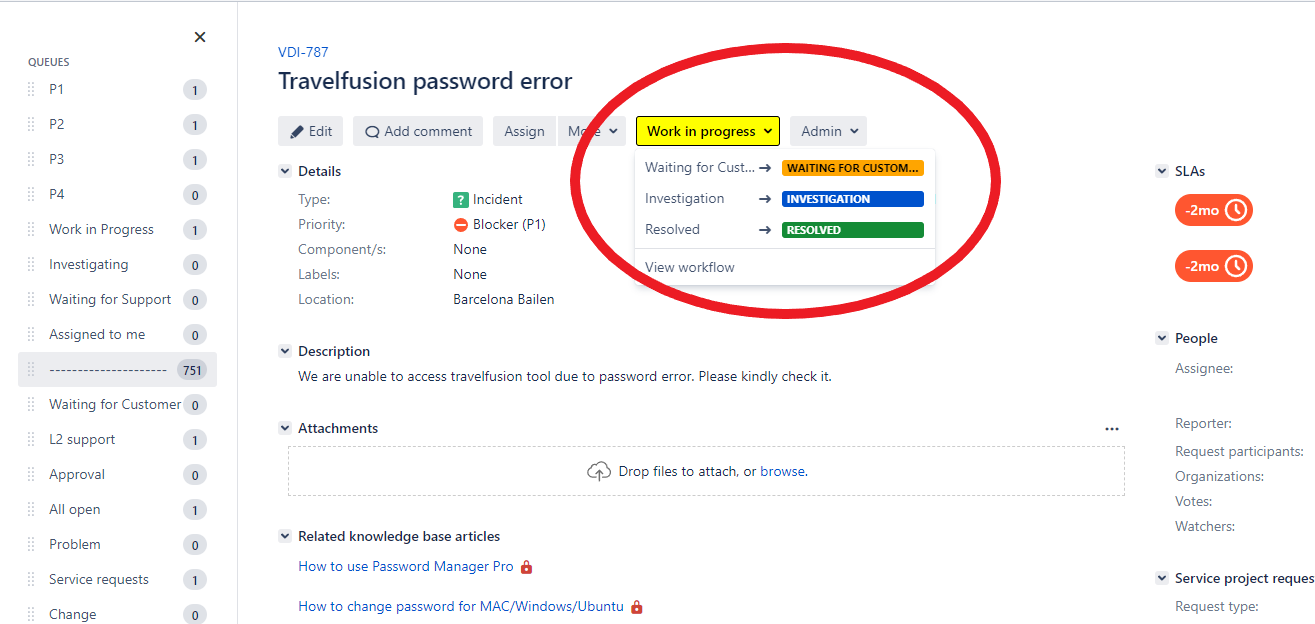Collapse the Details section
The image size is (1315, 624).
[x=285, y=171]
